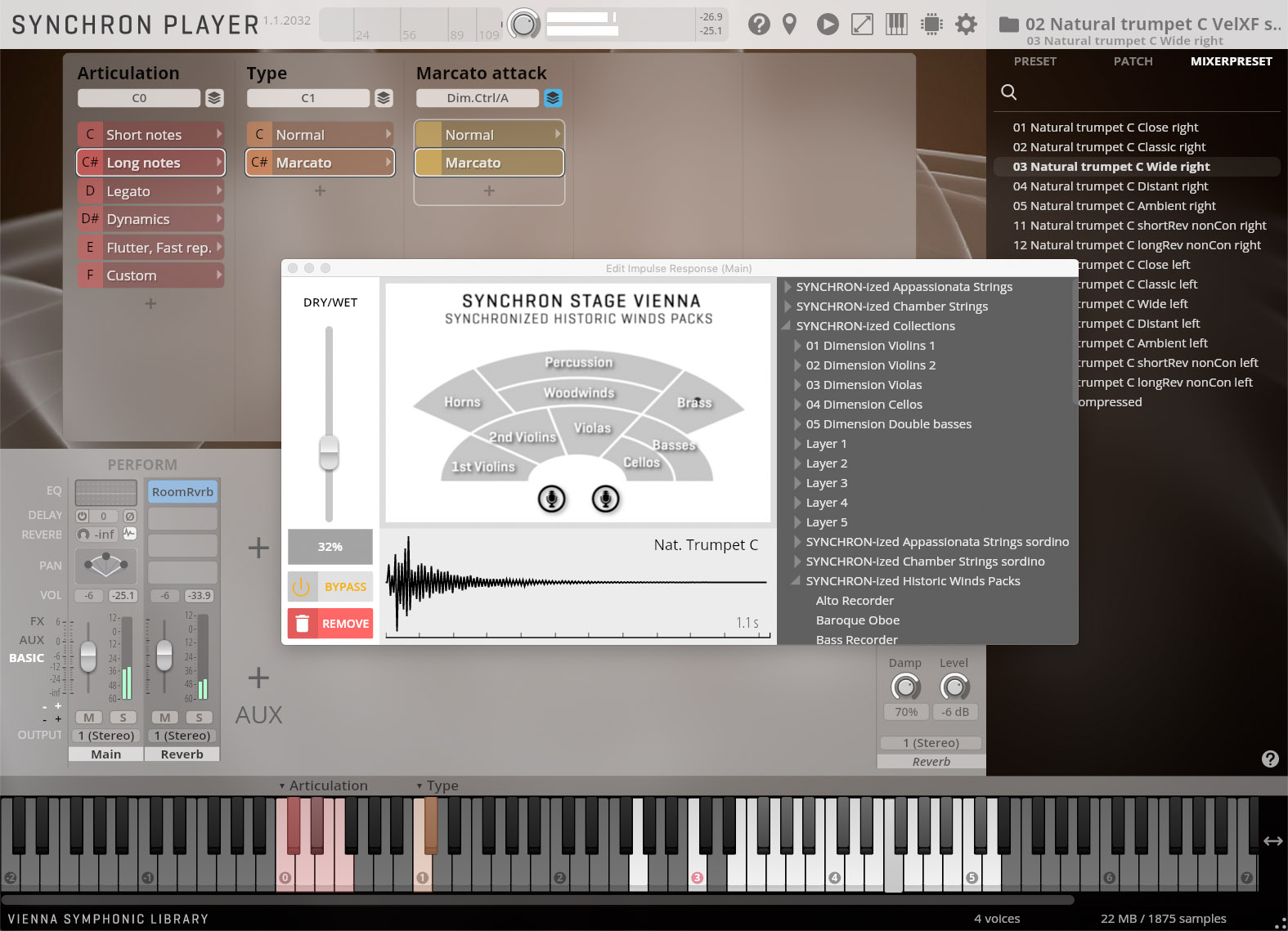The image size is (1288, 931).
Task: Select the Short notes articulation
Action: (x=150, y=135)
